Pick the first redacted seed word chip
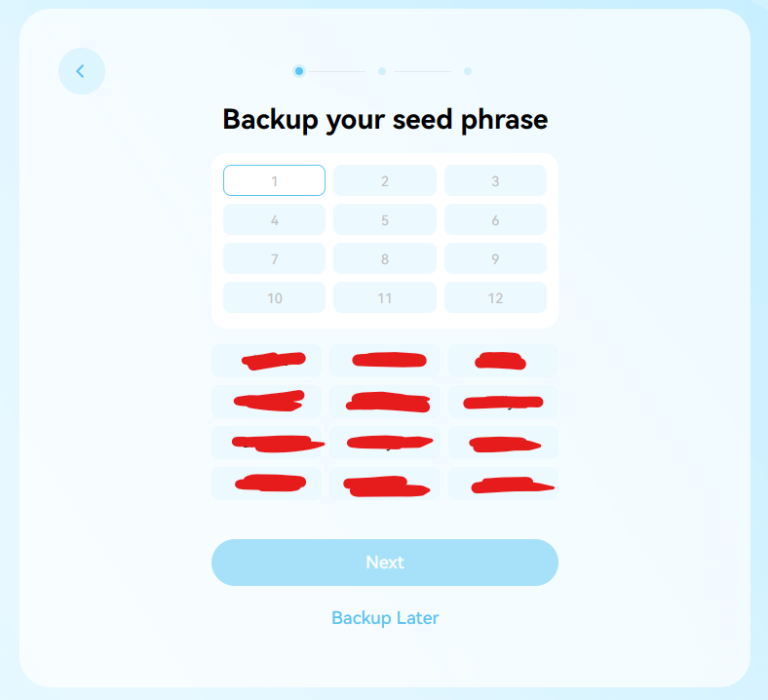This screenshot has height=700, width=768. coord(267,361)
